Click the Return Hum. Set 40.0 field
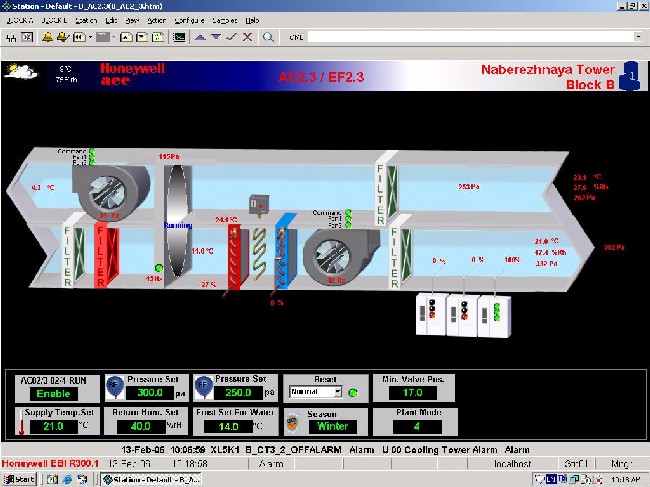Image resolution: width=650 pixels, height=487 pixels. pyautogui.click(x=141, y=426)
